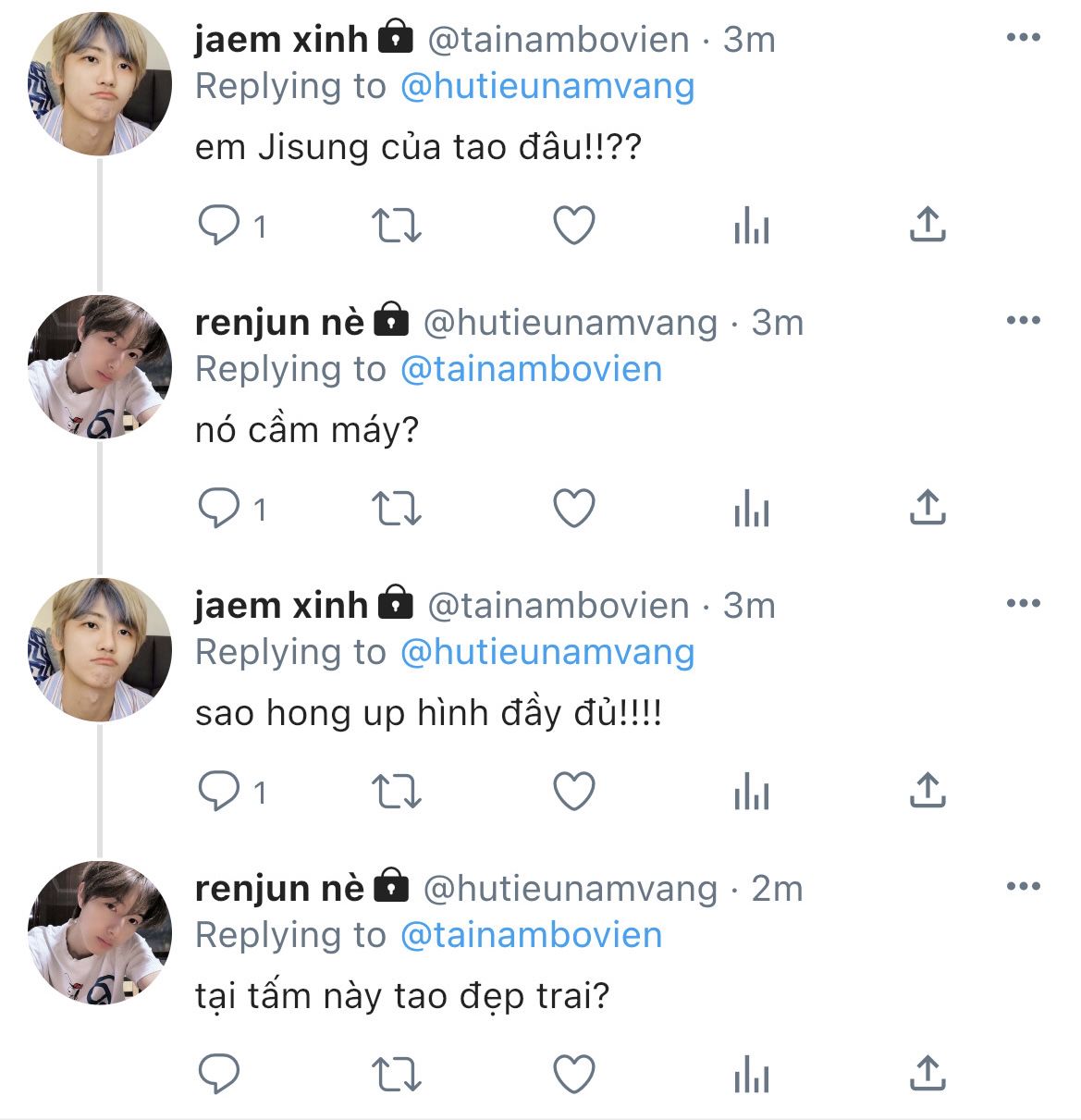View analytics for "nó cầm máy?" tweet
The width and height of the screenshot is (1081, 1120).
pos(751,509)
